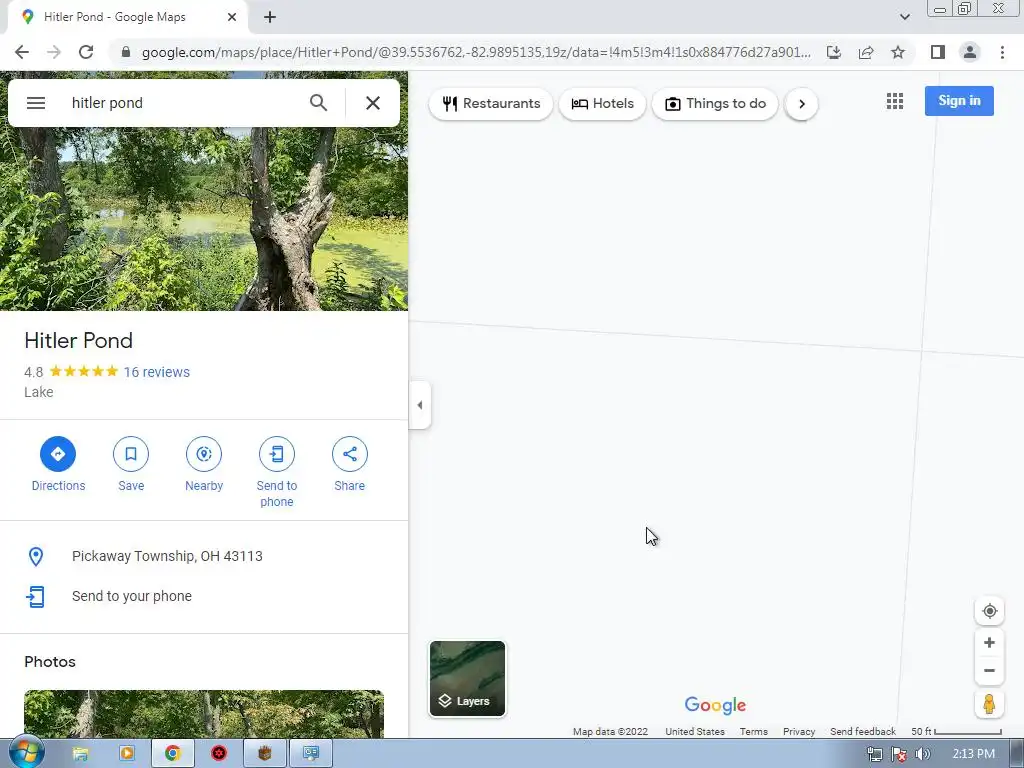
Task: Save Hitler Pond to a list
Action: 131,454
